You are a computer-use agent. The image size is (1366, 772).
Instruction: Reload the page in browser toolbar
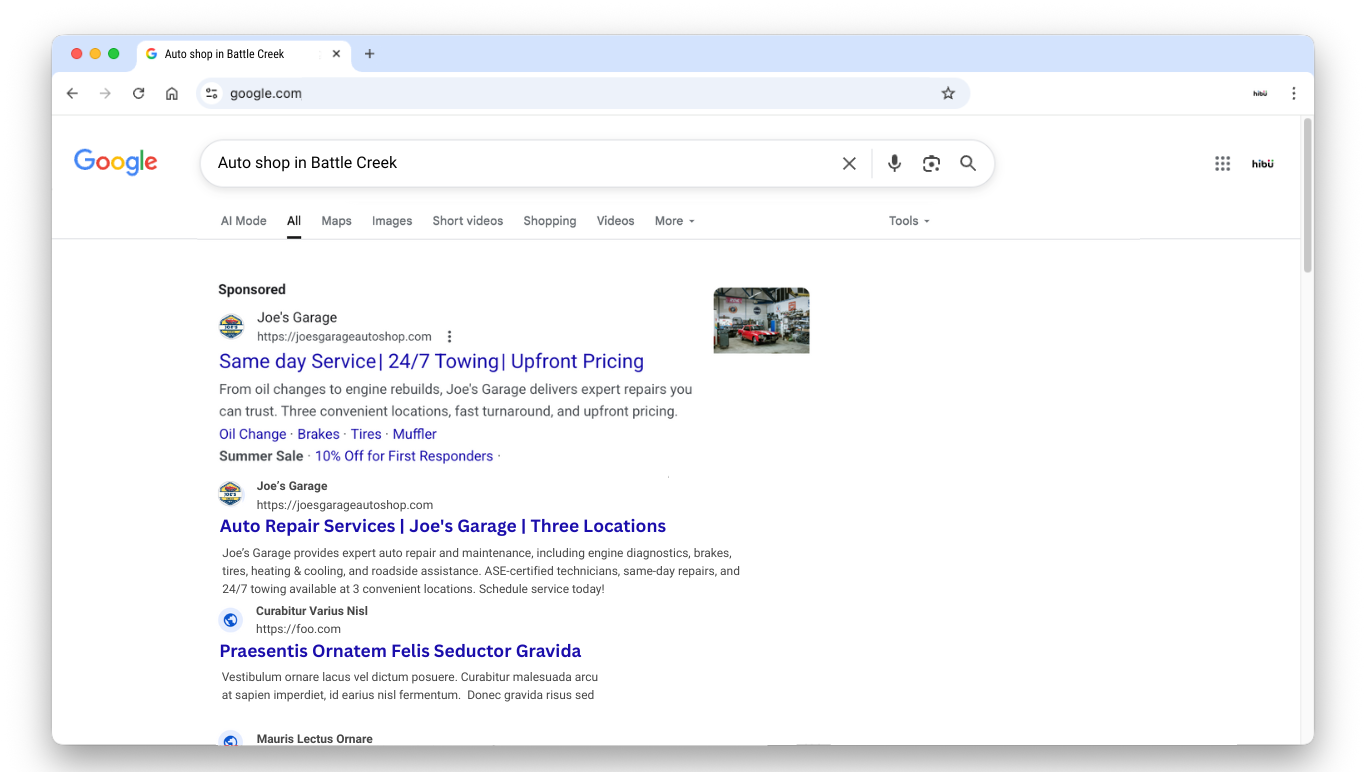tap(139, 93)
